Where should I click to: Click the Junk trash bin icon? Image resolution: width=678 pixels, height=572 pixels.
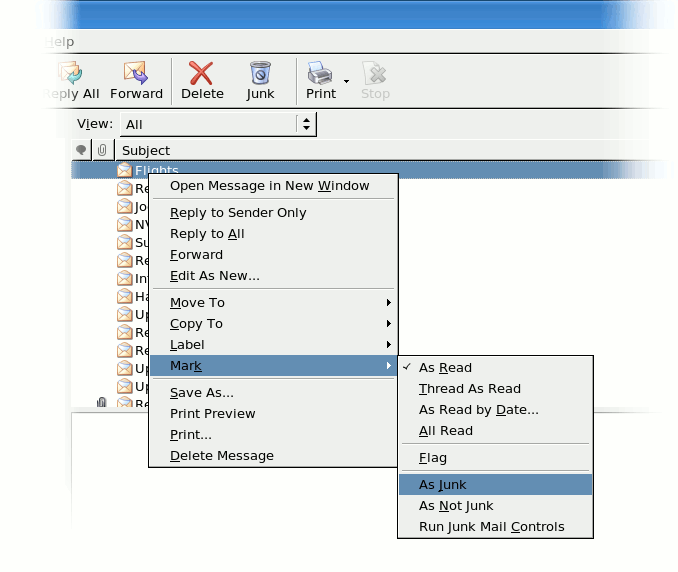click(260, 74)
